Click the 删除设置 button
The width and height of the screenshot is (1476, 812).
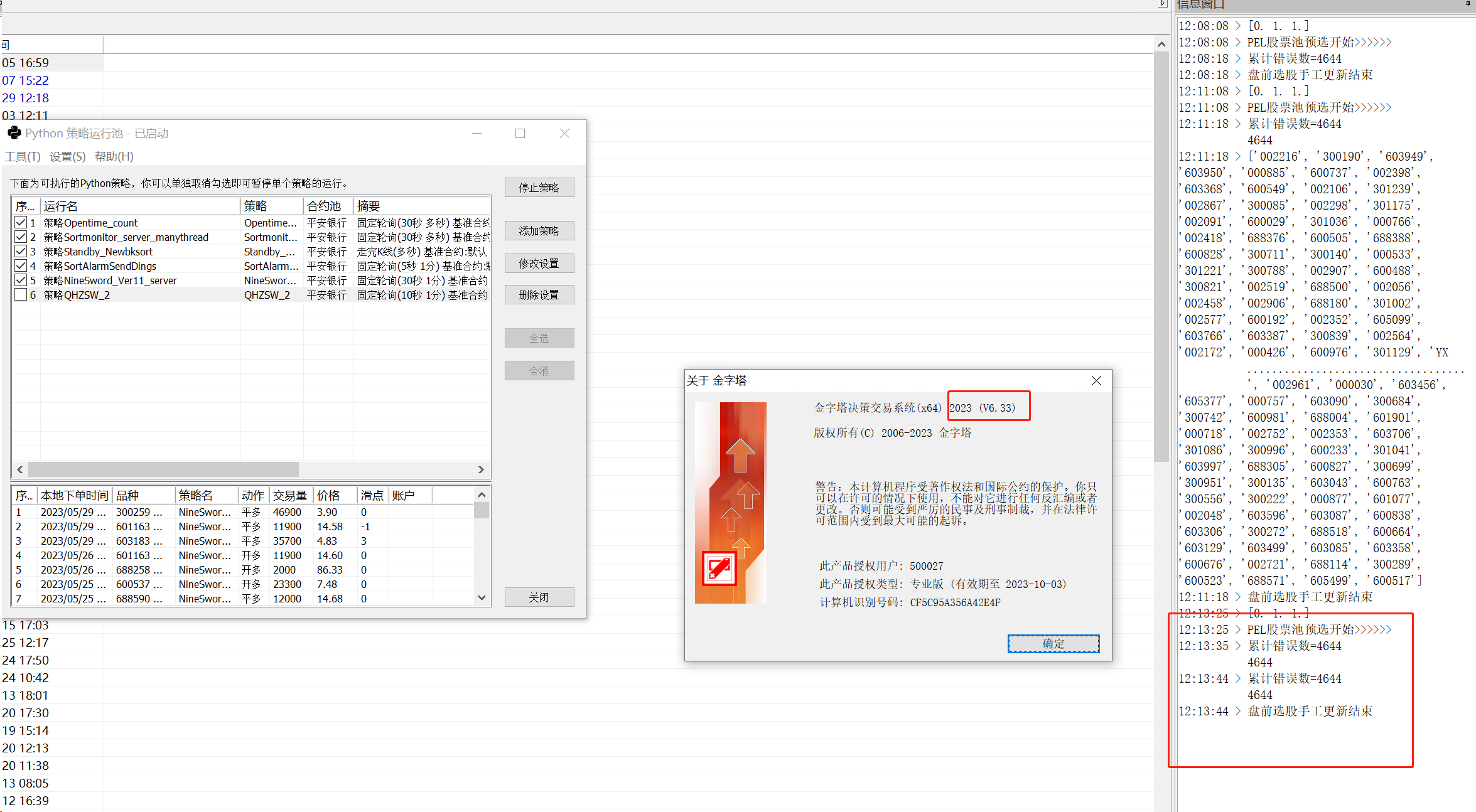point(539,295)
